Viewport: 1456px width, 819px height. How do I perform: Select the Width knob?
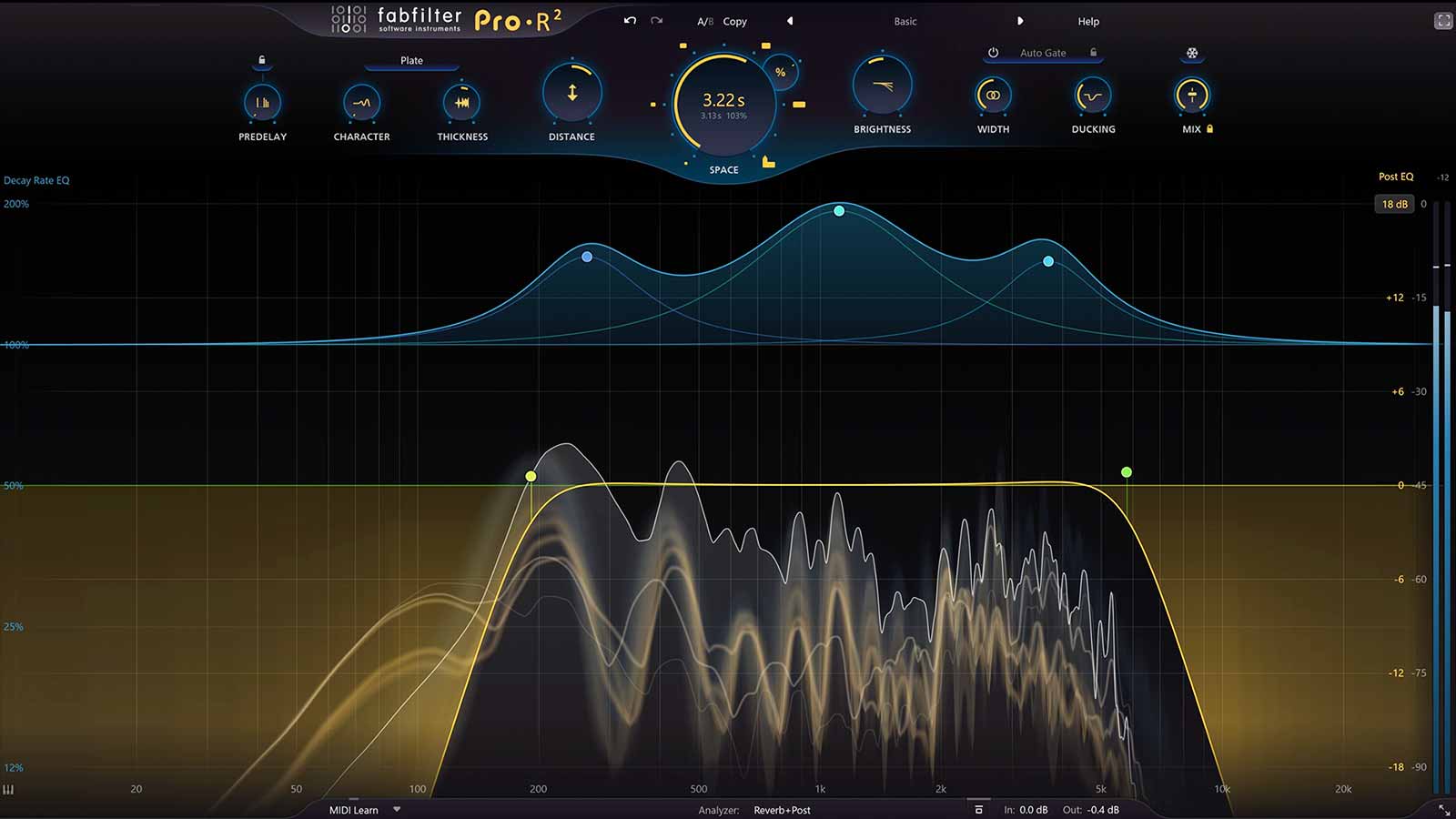992,94
